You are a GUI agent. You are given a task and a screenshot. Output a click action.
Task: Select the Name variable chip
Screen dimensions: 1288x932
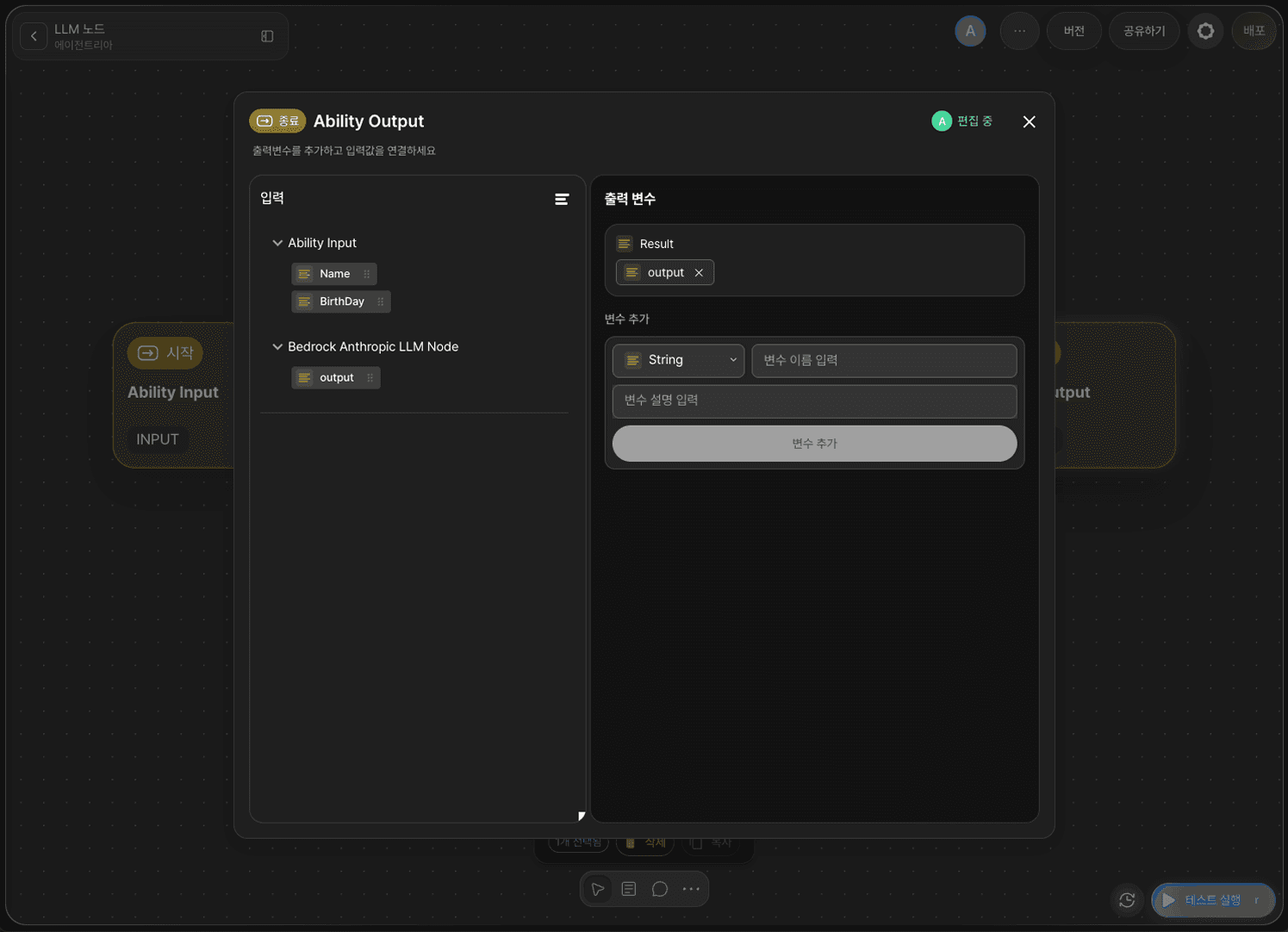point(334,274)
